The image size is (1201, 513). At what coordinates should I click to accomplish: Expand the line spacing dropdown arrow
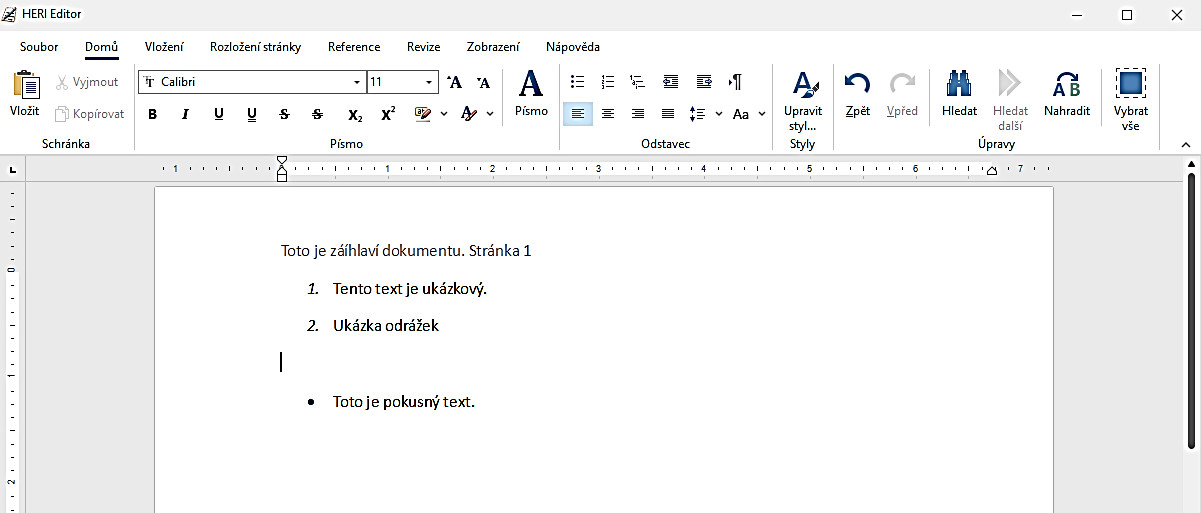point(719,114)
